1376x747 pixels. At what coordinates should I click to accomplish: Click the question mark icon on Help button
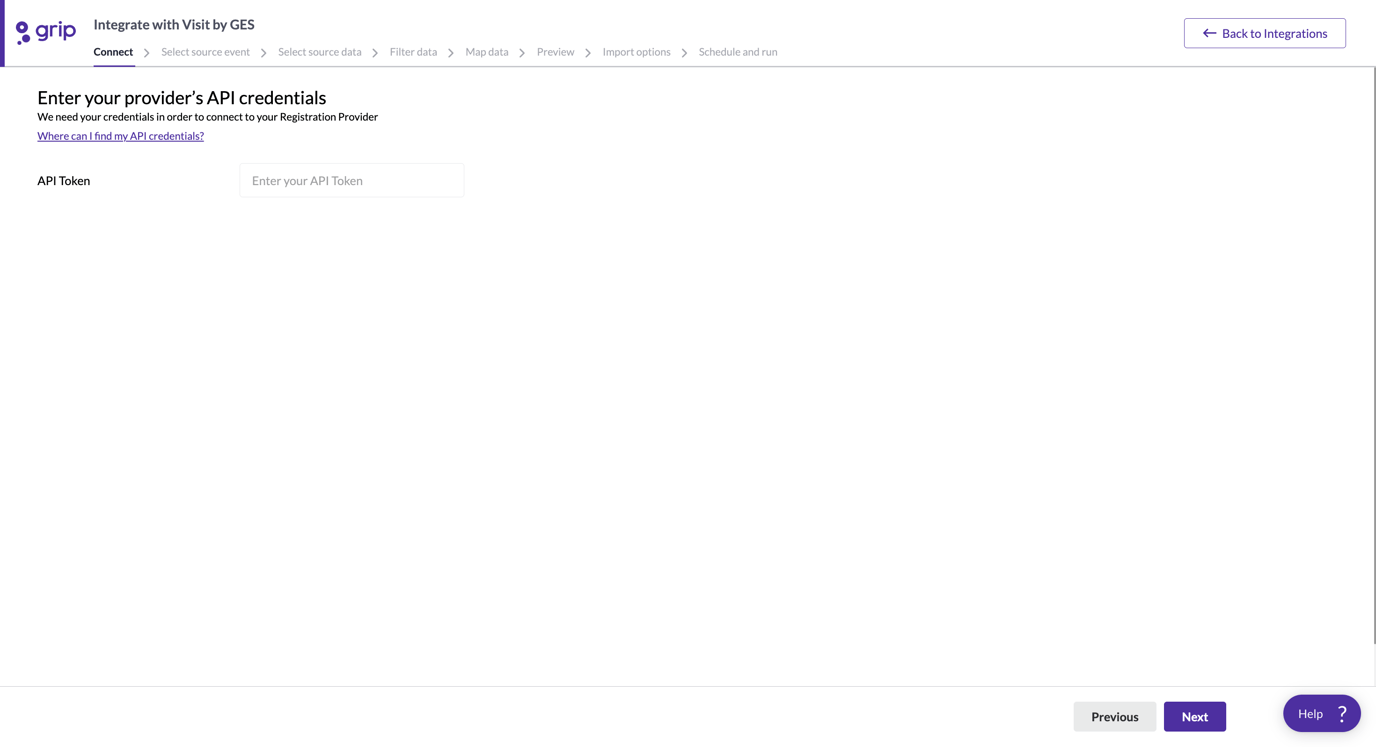(1341, 712)
